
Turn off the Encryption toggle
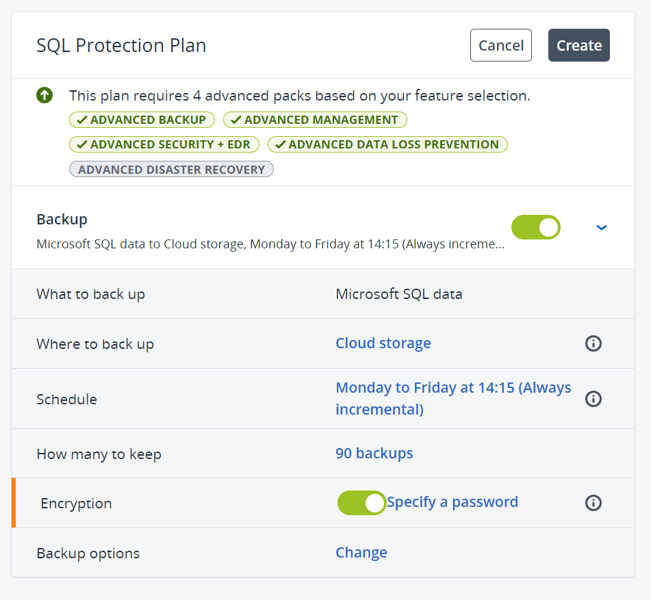point(361,503)
